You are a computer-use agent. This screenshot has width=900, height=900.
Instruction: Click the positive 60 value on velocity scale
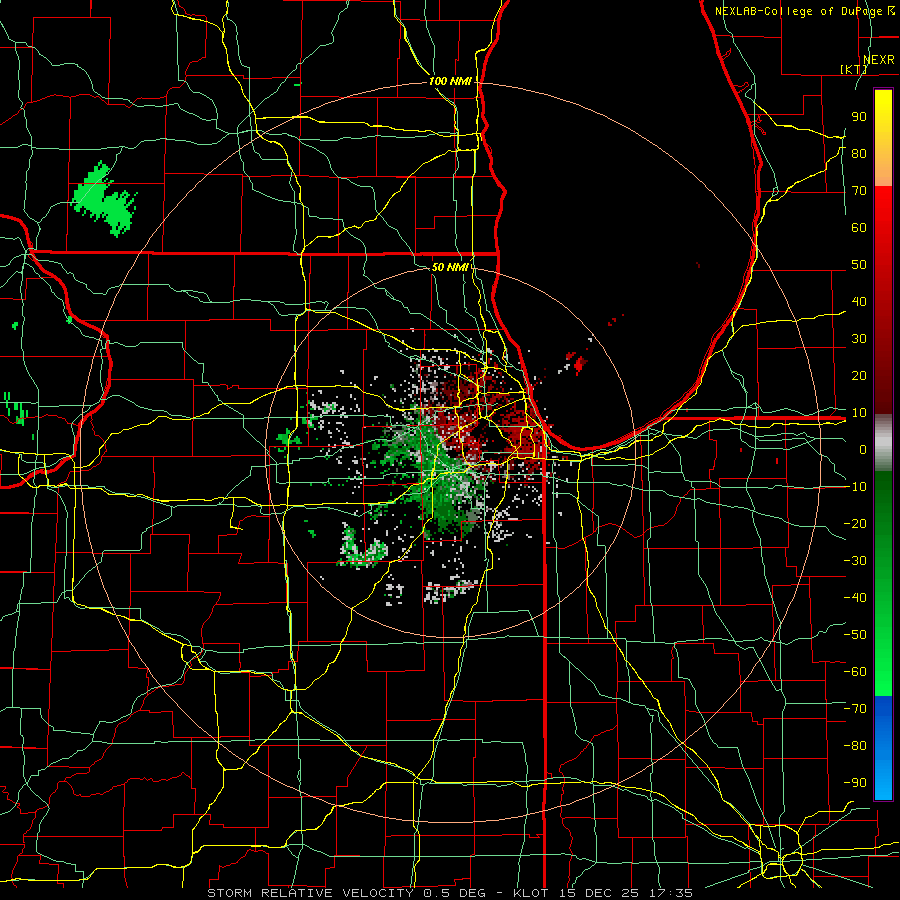pos(859,227)
